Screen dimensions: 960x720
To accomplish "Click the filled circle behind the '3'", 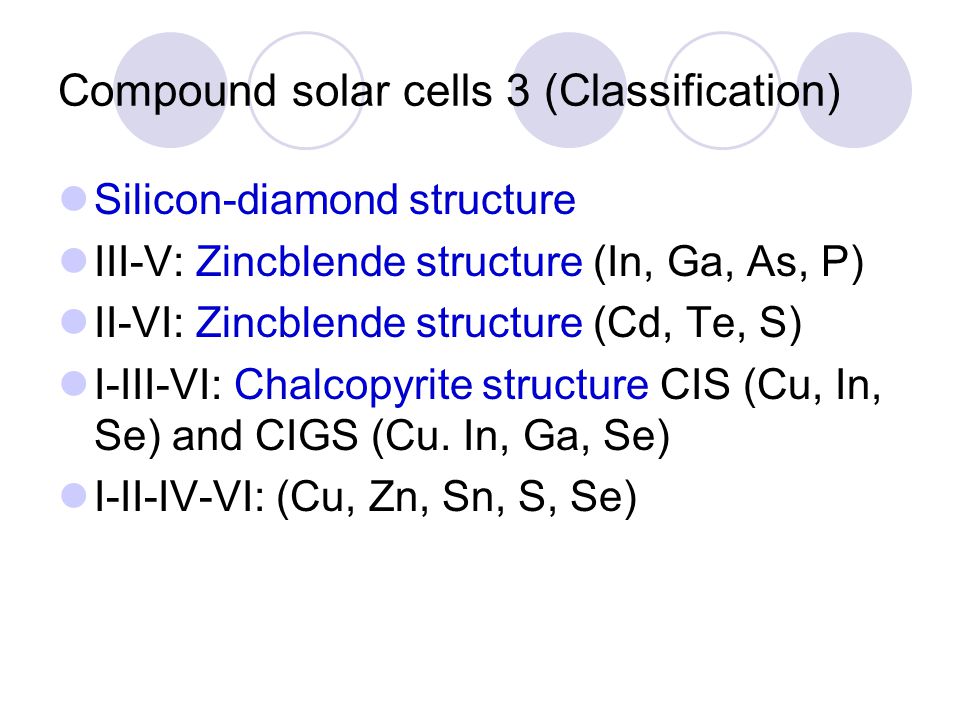I will tap(569, 90).
